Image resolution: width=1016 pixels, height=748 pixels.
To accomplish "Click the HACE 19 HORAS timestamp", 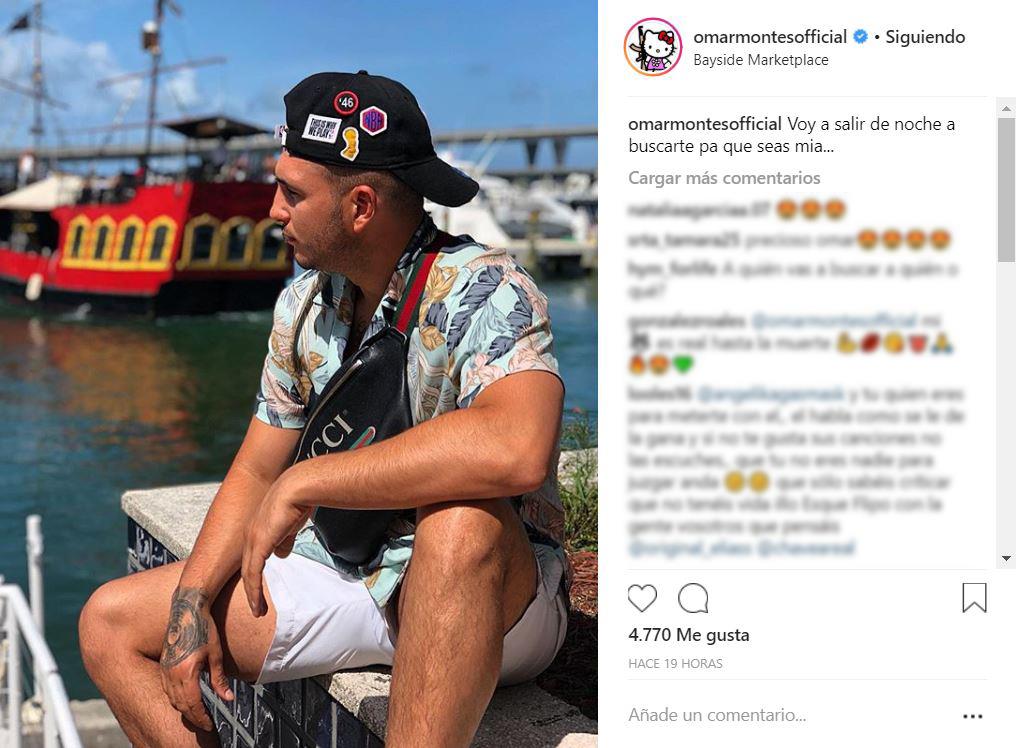I will coord(675,664).
